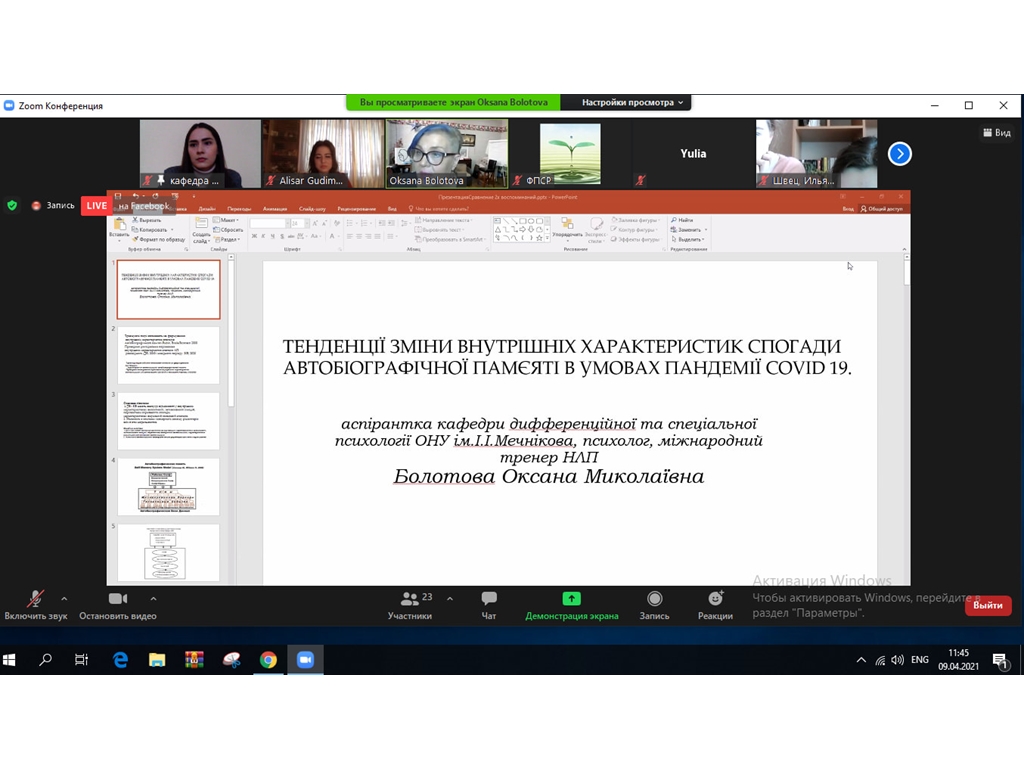Select the Yulia participant tile

[693, 153]
